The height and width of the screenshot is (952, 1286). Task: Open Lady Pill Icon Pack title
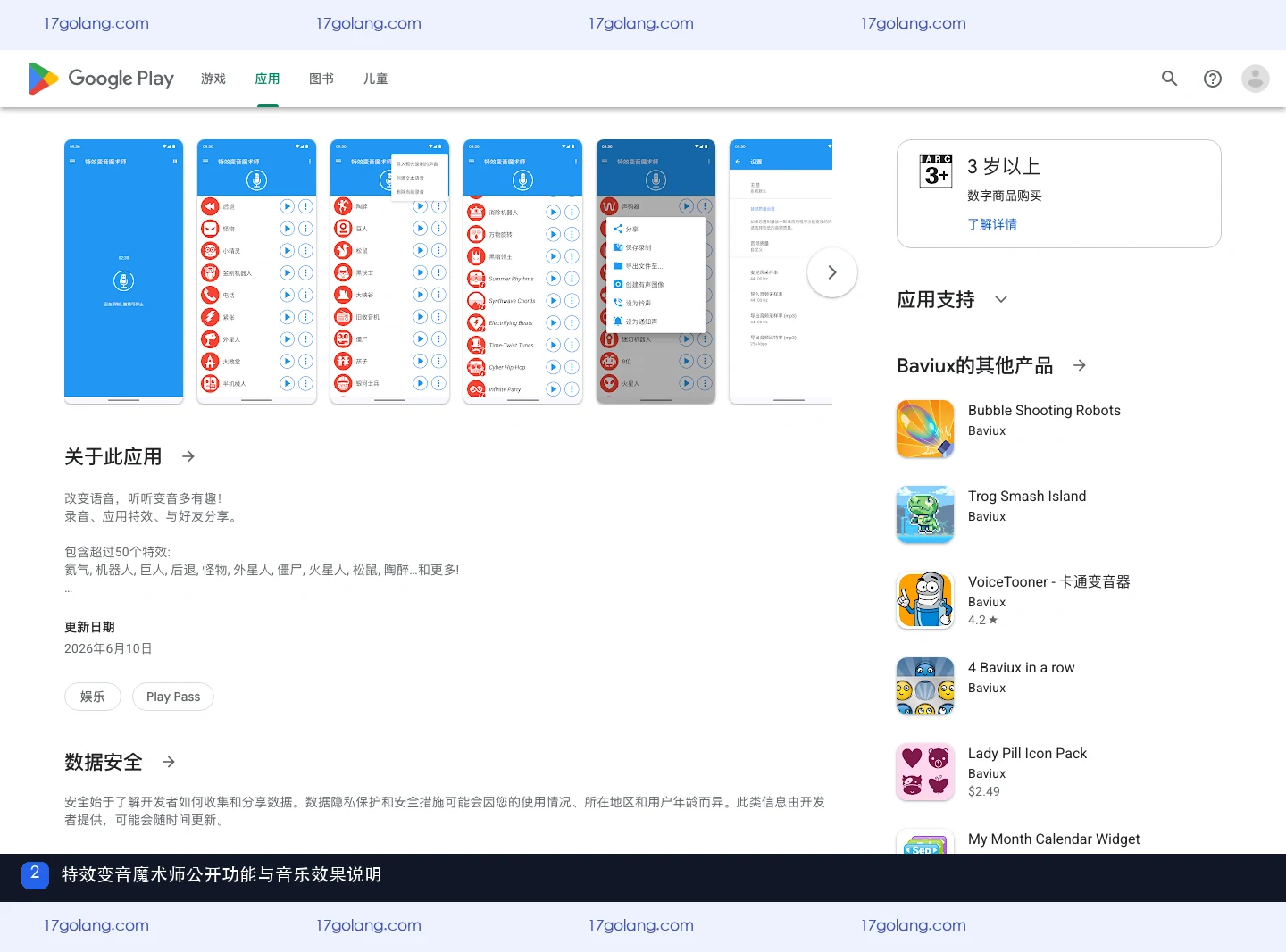click(1028, 754)
